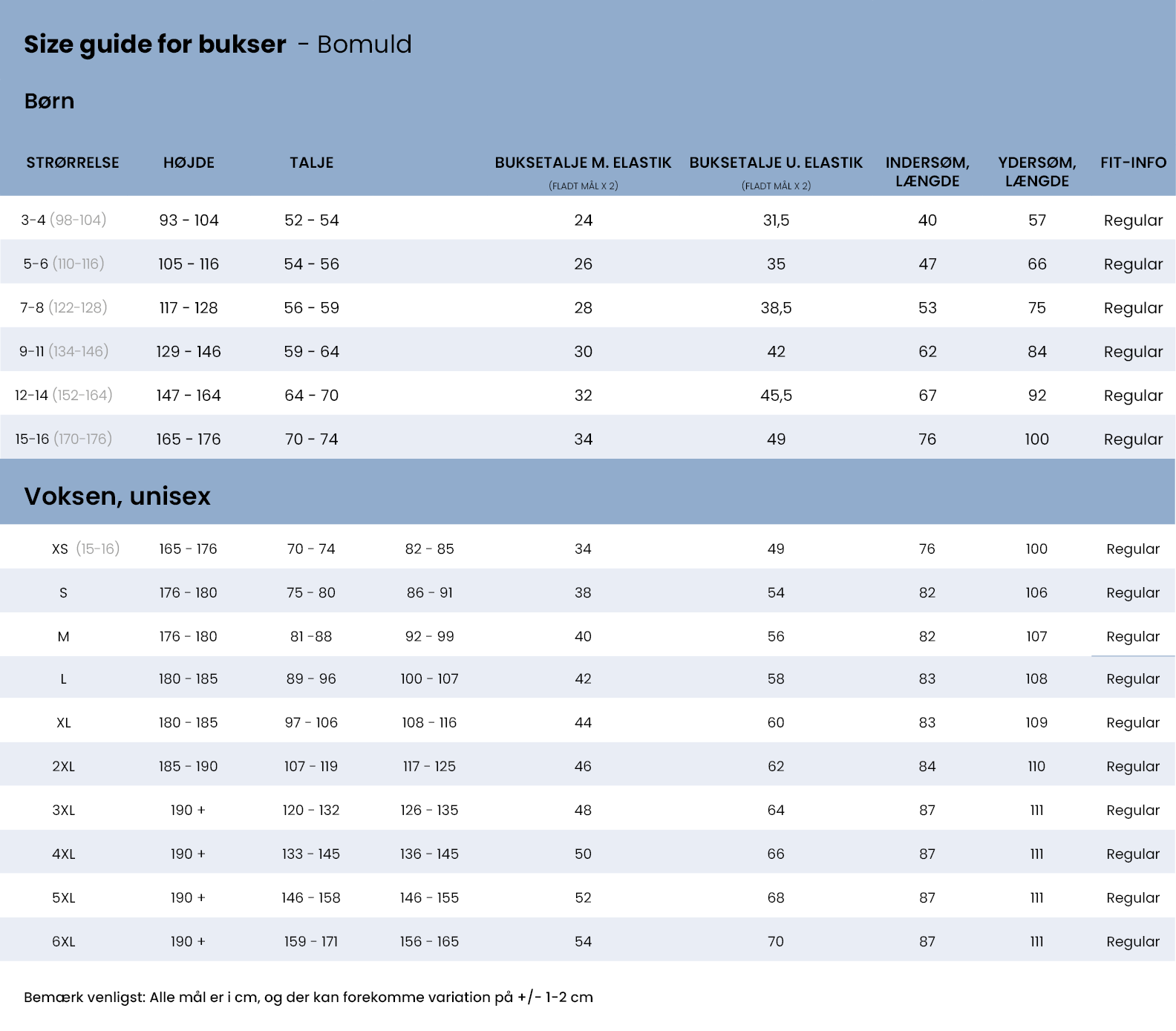
Task: Click the FIT-INFO column header
Action: [1133, 163]
